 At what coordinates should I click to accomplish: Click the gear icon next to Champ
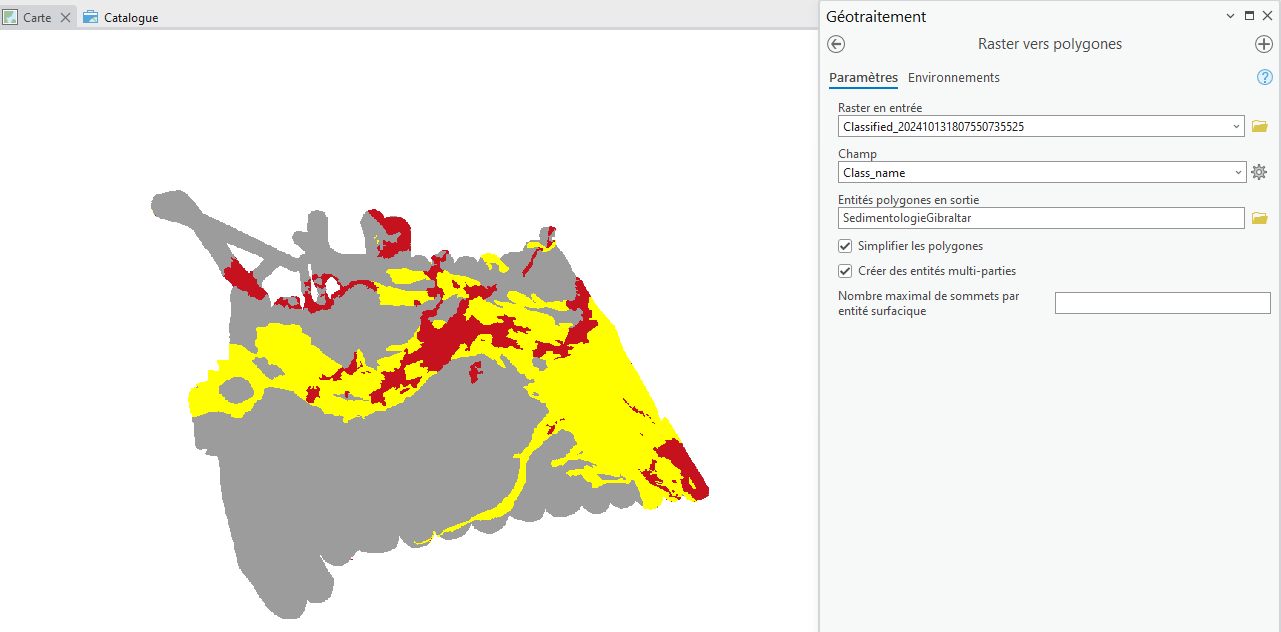pyautogui.click(x=1259, y=172)
